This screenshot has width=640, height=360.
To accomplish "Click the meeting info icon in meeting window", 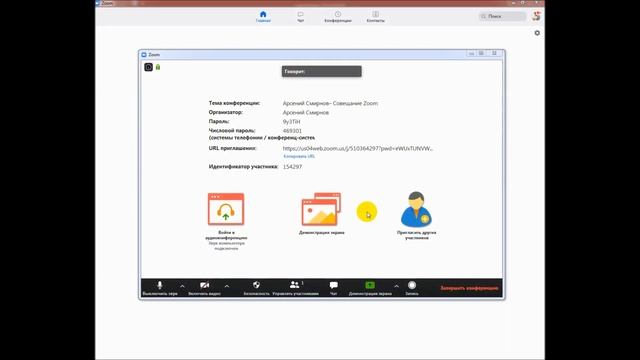I will point(149,67).
